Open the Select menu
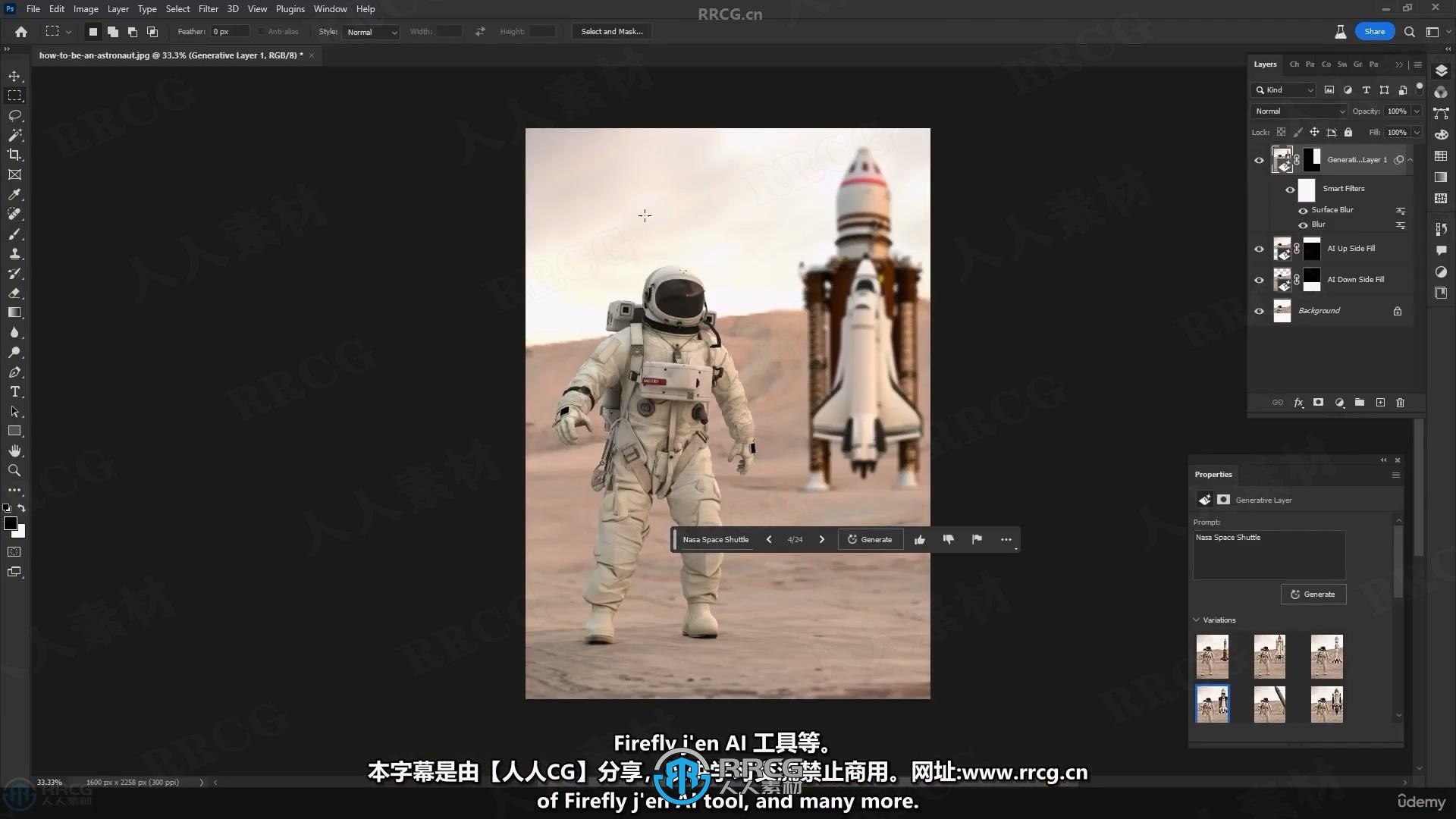1456x819 pixels. coord(177,9)
